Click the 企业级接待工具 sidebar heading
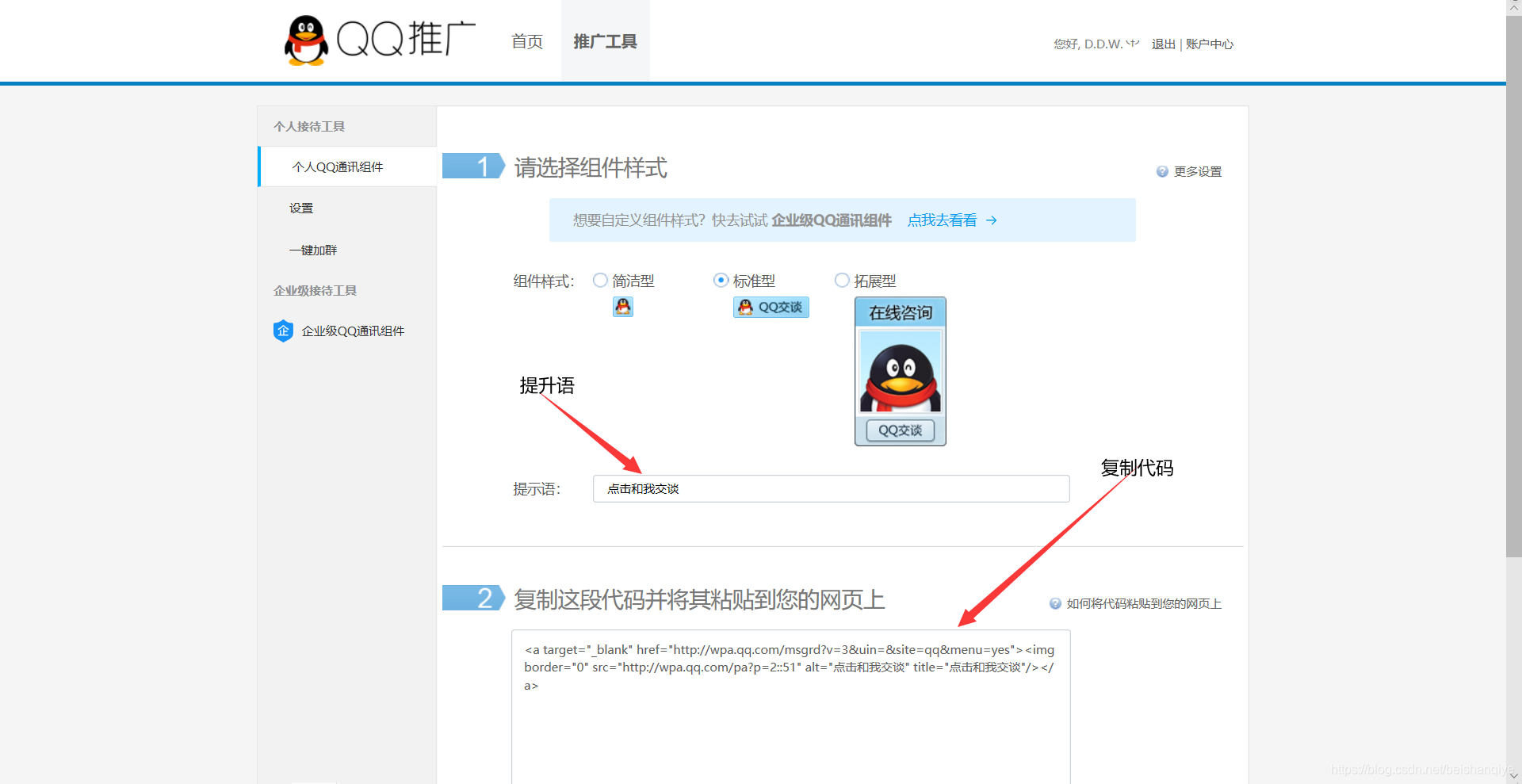The image size is (1522, 784). 315,291
